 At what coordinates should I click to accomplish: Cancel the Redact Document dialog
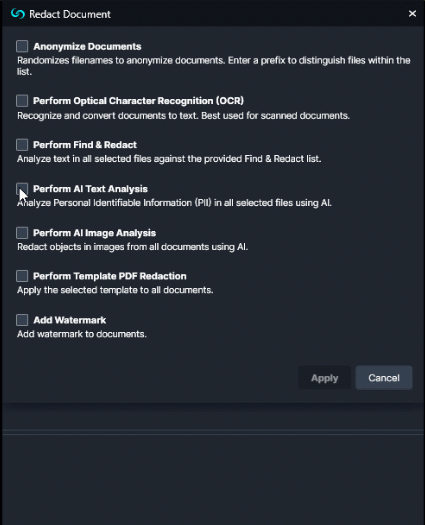click(384, 378)
